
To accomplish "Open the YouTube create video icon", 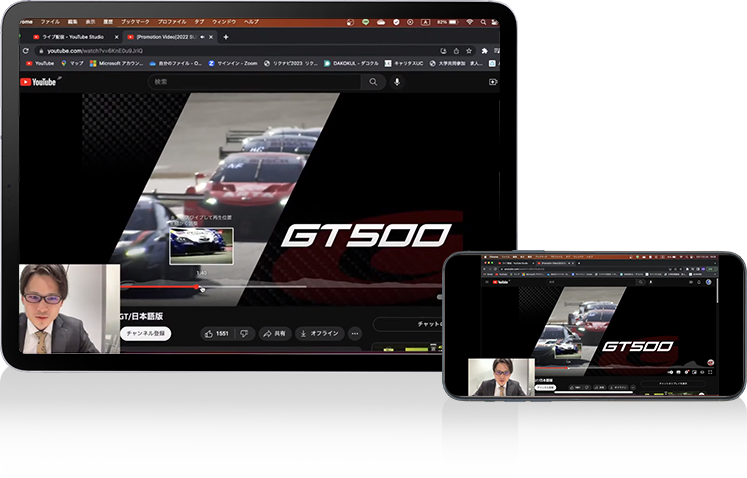I will tap(493, 82).
